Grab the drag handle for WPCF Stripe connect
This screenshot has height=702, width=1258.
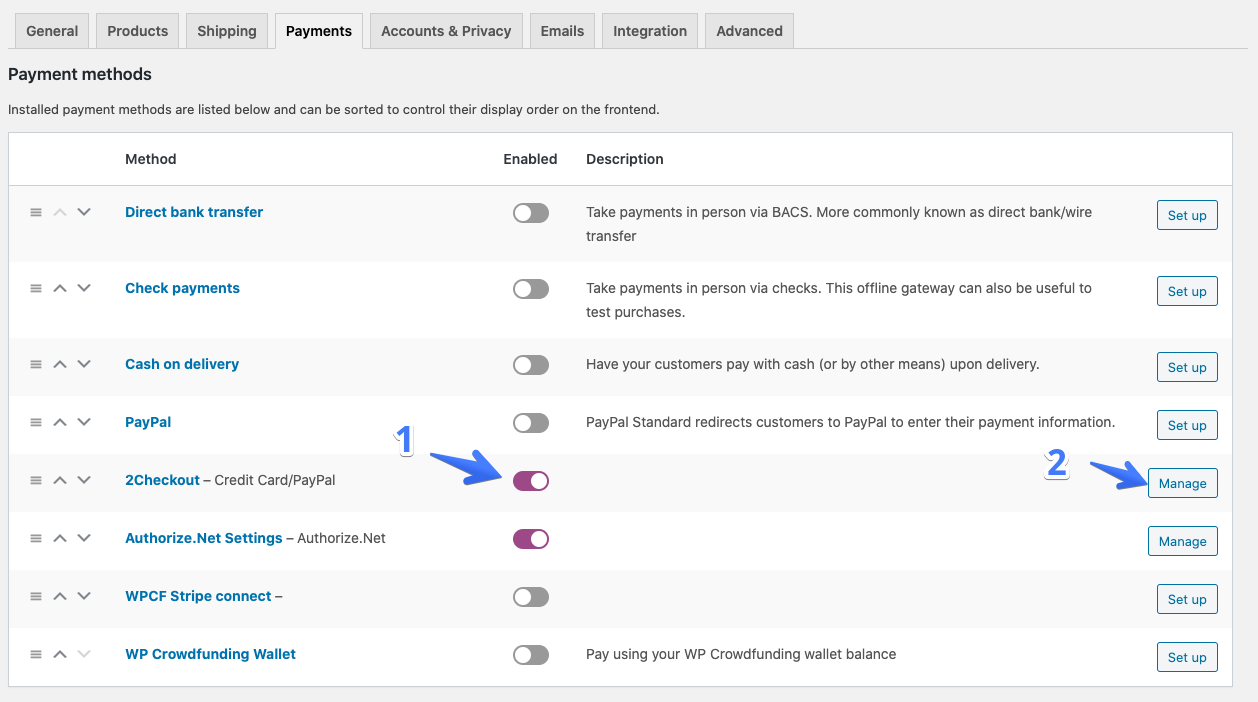coord(36,597)
